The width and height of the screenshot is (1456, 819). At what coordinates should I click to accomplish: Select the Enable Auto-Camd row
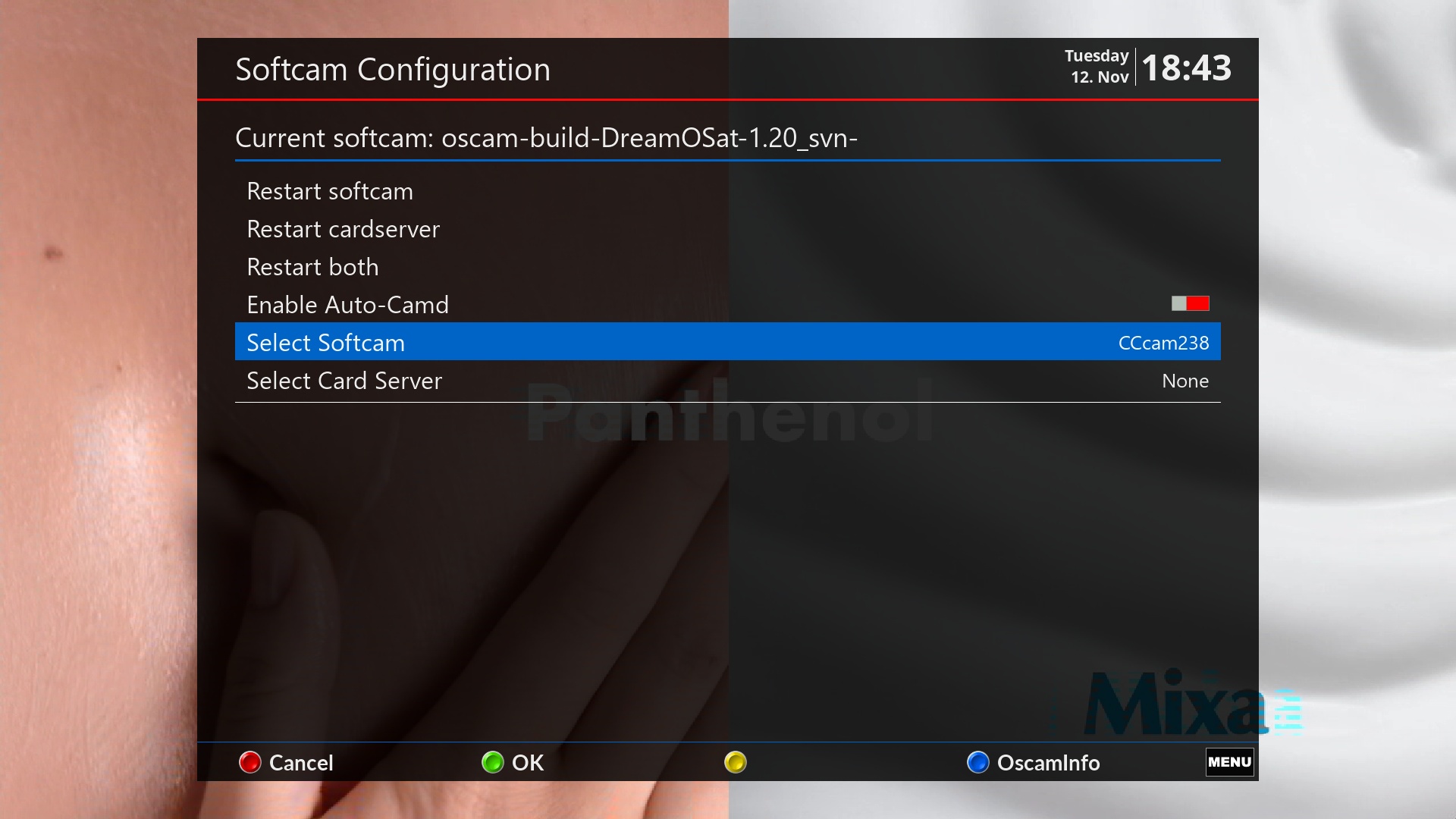coord(728,304)
